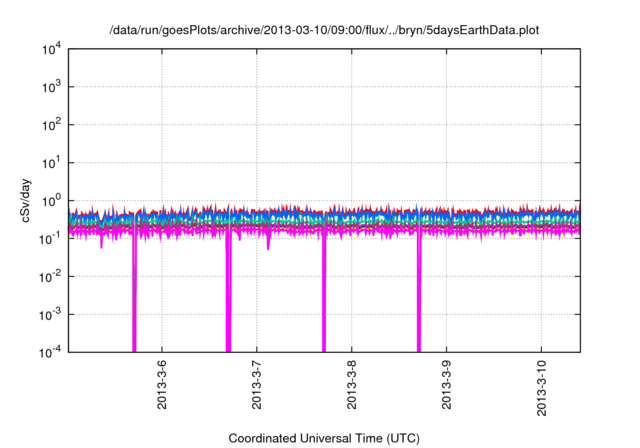Click the 10^-3 y-axis tick label
Image resolution: width=640 pixels, height=448 pixels.
tap(50, 315)
